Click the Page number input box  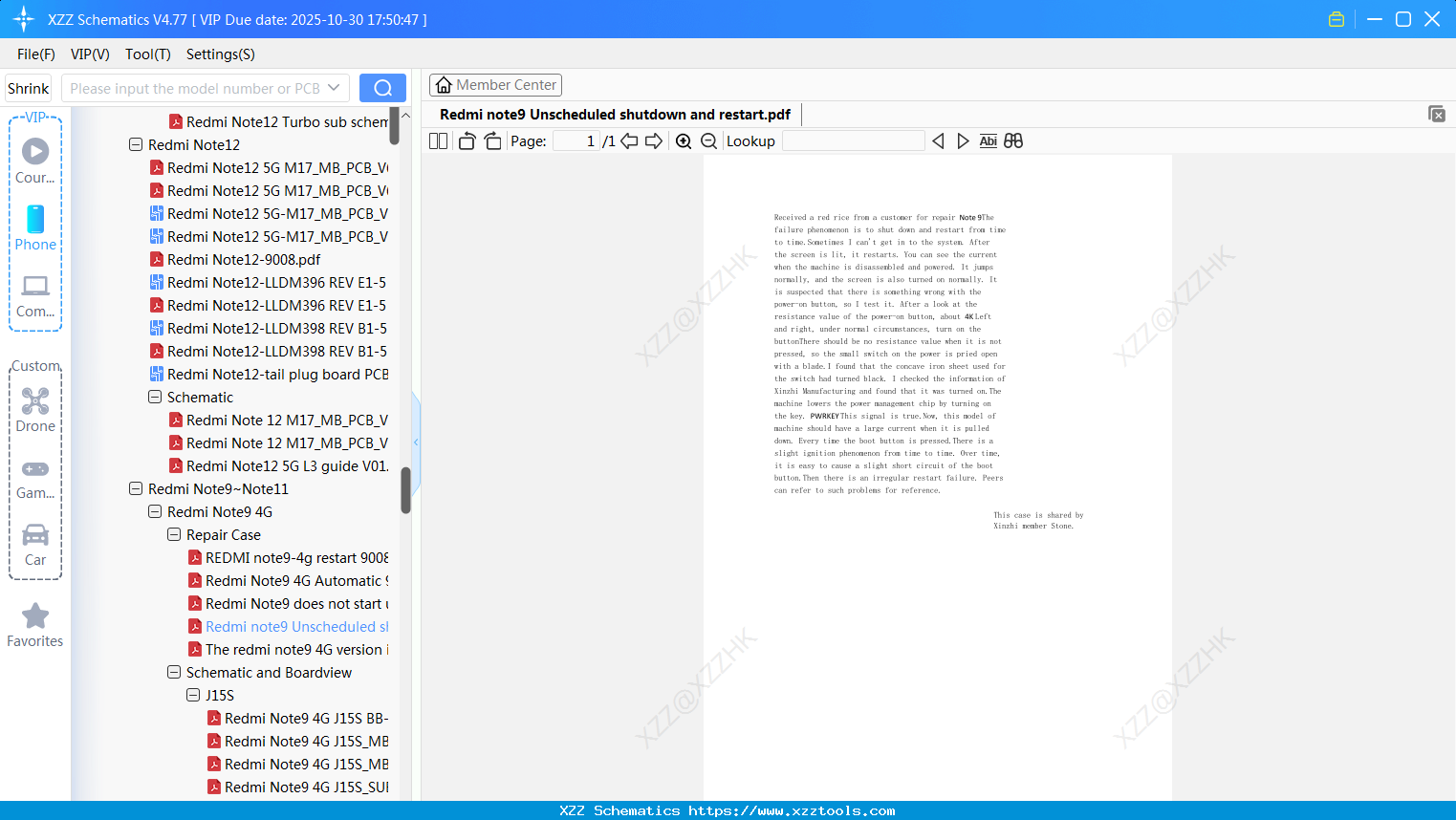point(576,141)
